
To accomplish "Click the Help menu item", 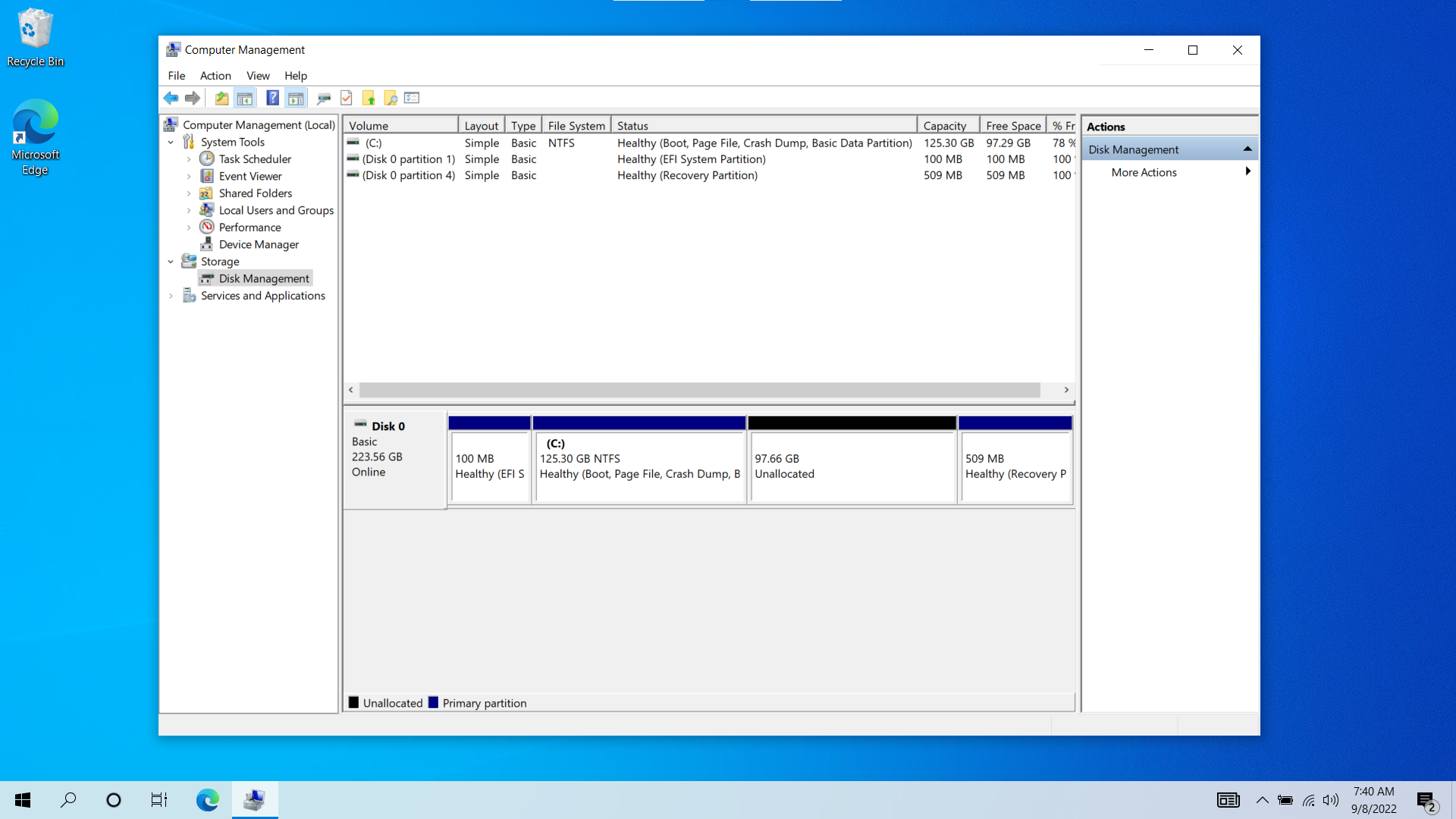I will [x=296, y=75].
